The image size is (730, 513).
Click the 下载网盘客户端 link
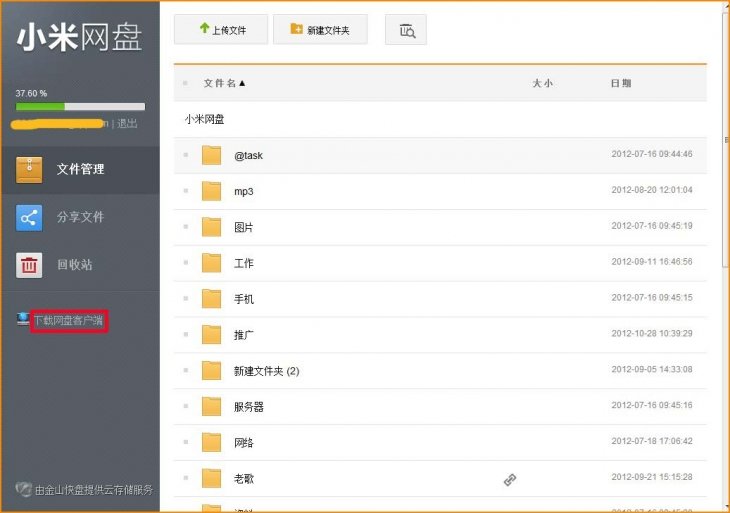(x=69, y=320)
